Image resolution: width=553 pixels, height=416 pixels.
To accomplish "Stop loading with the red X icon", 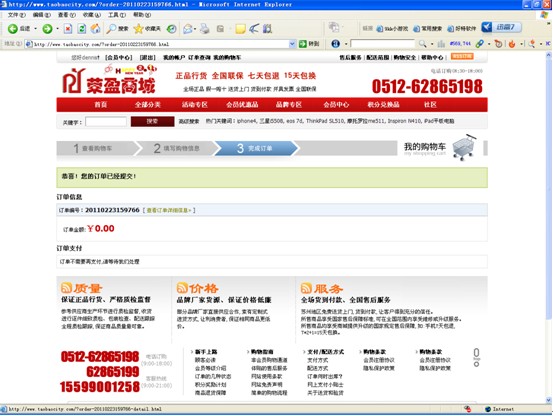I will pyautogui.click(x=68, y=29).
